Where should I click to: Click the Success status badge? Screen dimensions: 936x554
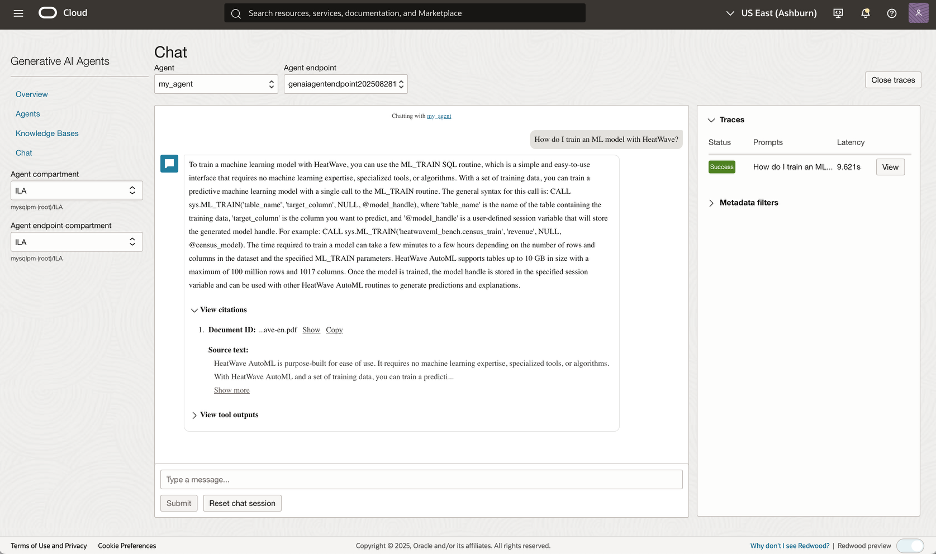(722, 167)
